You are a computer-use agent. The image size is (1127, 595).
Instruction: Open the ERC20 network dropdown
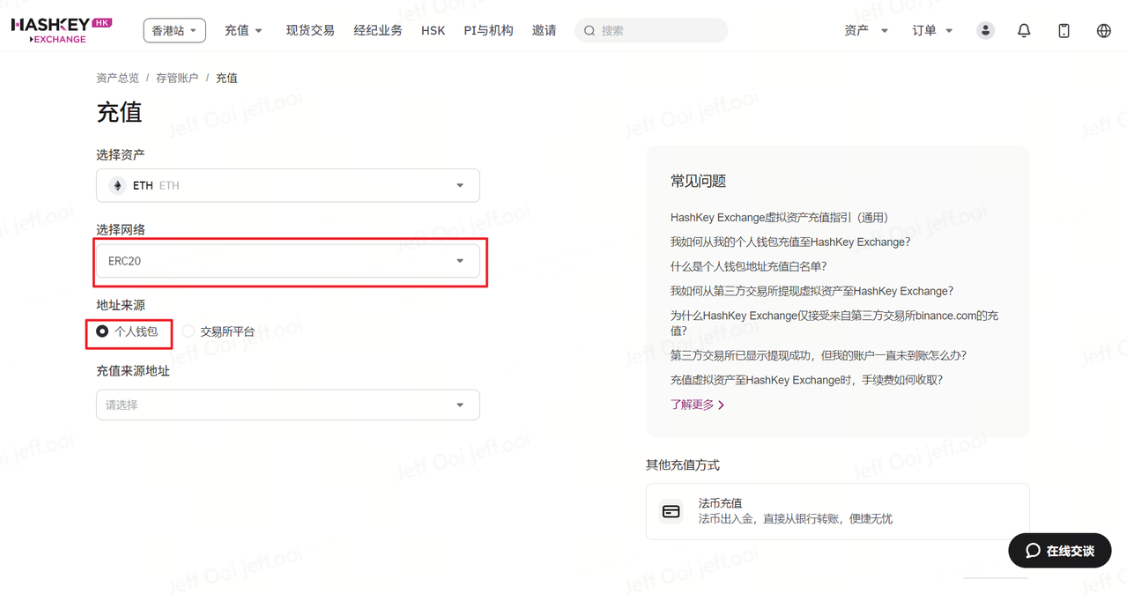pos(288,261)
